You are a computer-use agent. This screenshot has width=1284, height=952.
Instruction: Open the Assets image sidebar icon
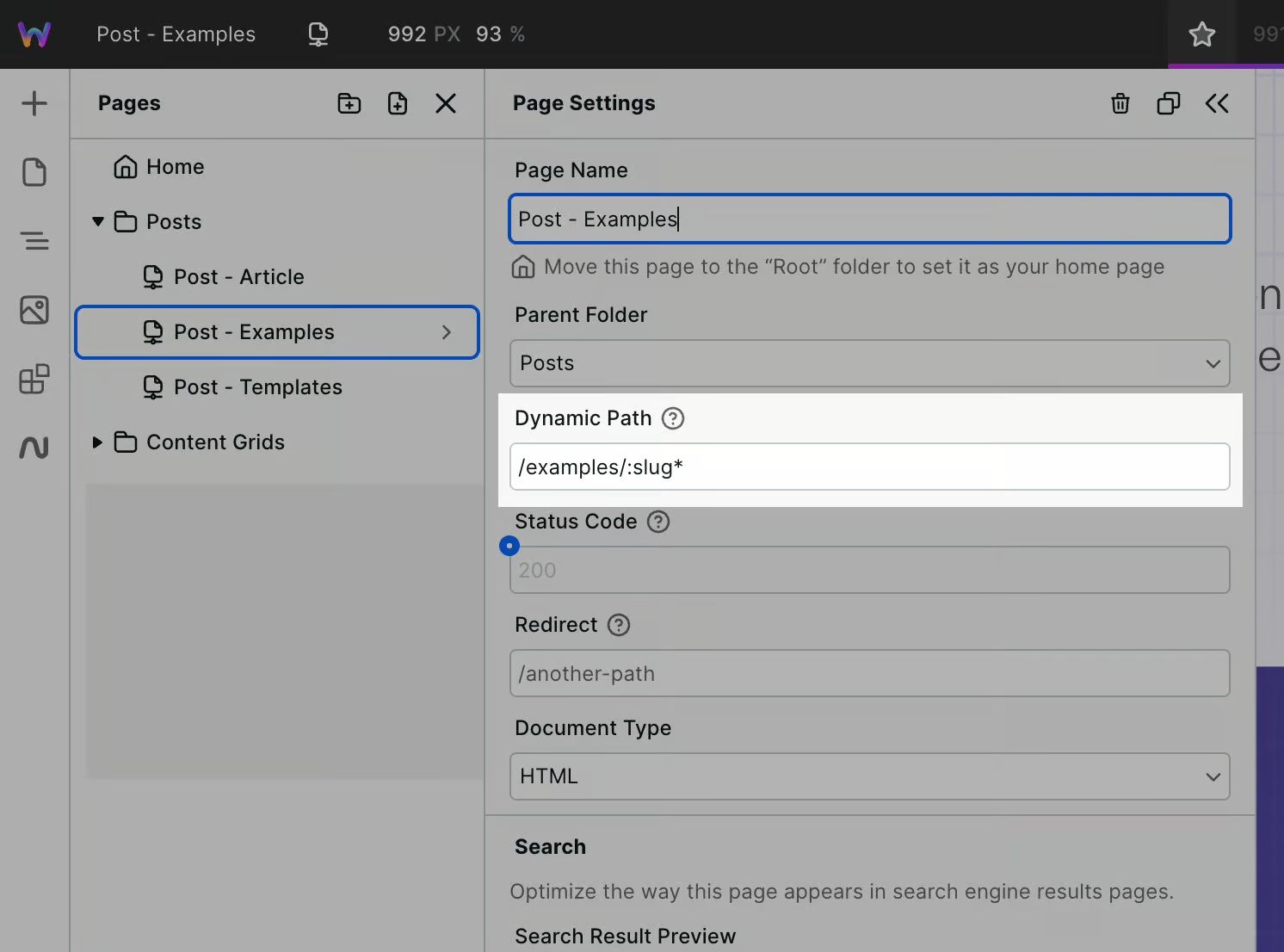(34, 310)
